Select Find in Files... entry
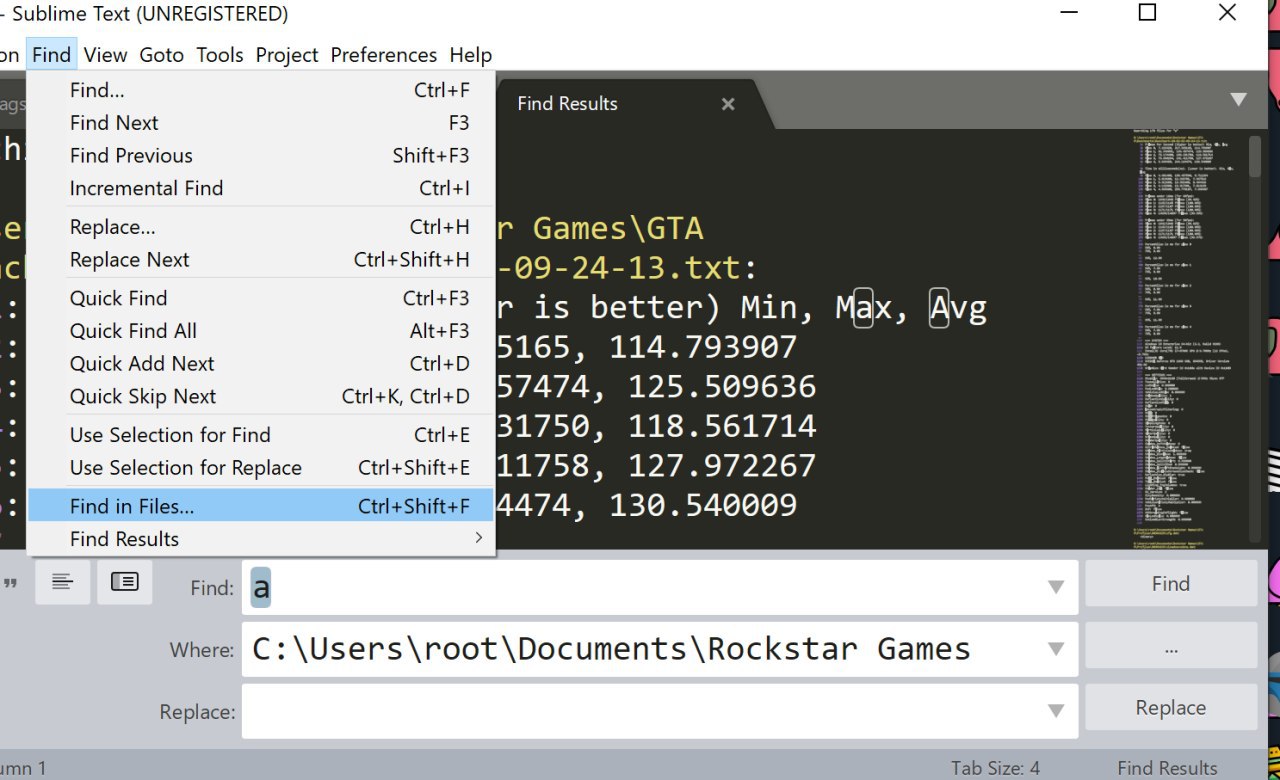This screenshot has height=780, width=1280. pyautogui.click(x=261, y=506)
